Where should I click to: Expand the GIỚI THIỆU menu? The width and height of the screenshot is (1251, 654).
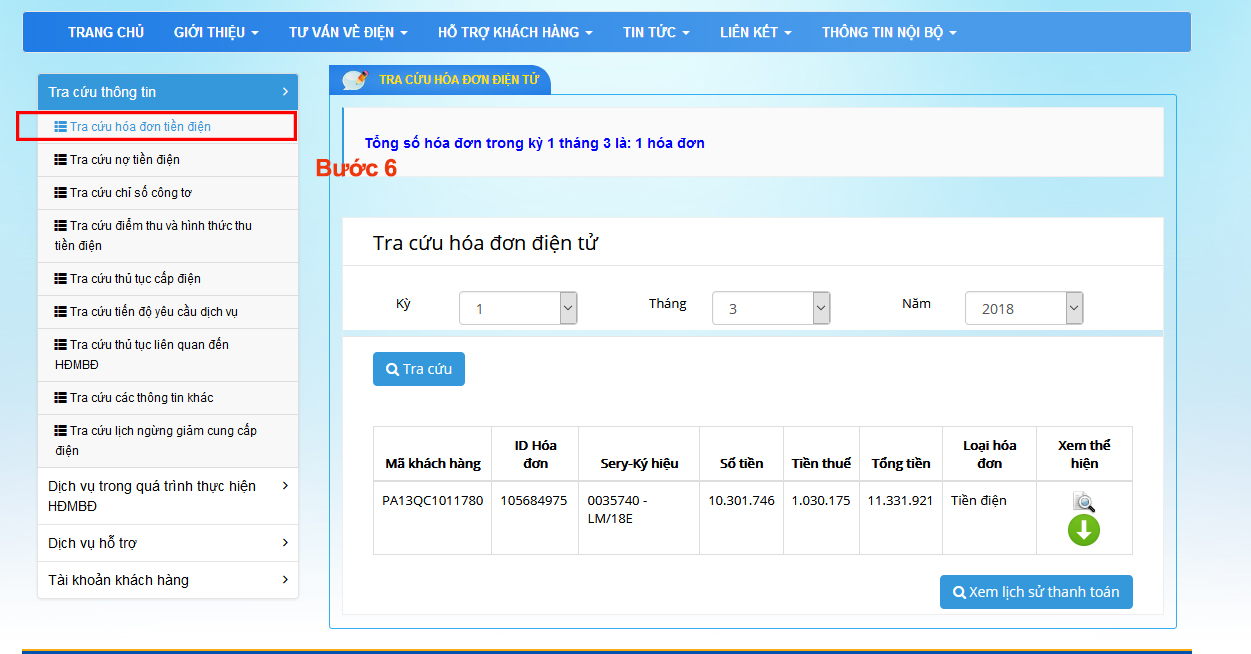coord(216,32)
